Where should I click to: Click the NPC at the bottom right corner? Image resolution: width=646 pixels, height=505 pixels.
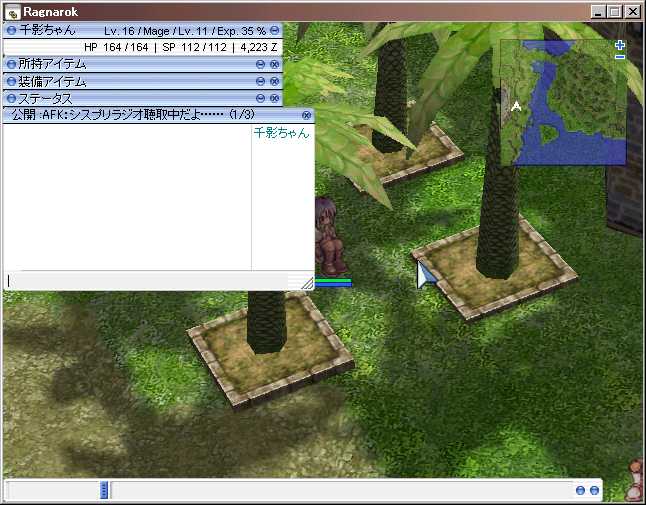[634, 480]
